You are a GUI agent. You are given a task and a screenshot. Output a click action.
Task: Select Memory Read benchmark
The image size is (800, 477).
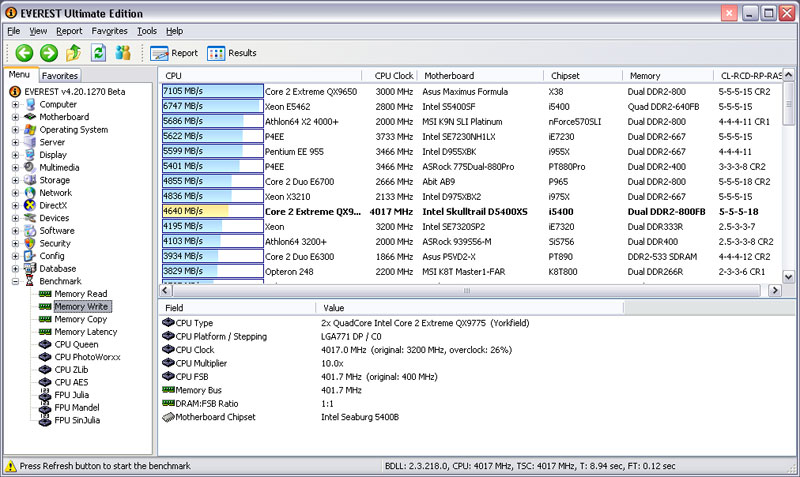pos(81,294)
